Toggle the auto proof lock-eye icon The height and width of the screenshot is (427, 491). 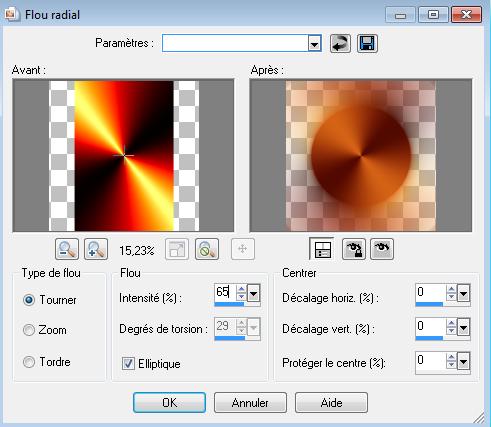[x=354, y=249]
